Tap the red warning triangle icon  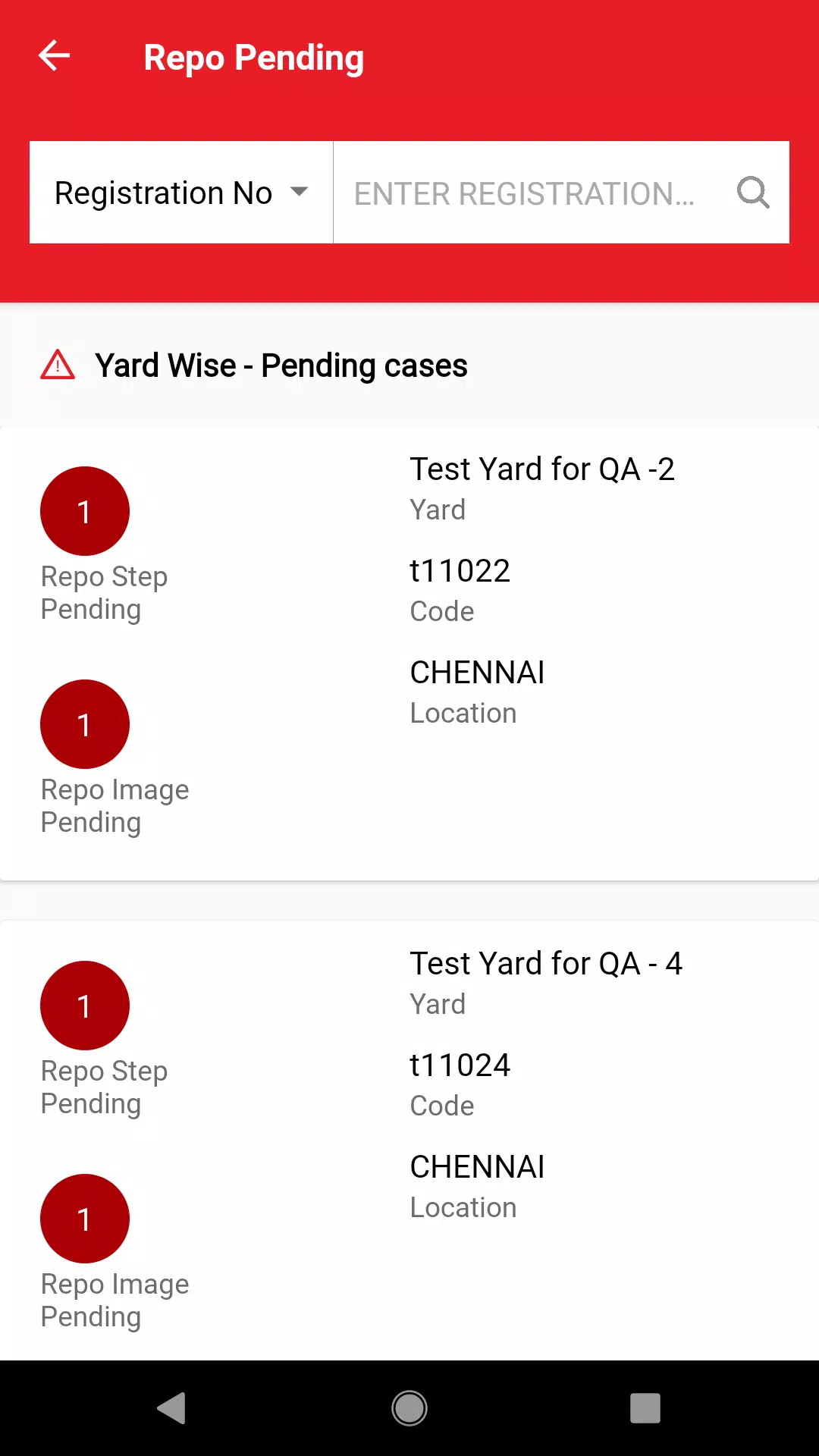(58, 365)
